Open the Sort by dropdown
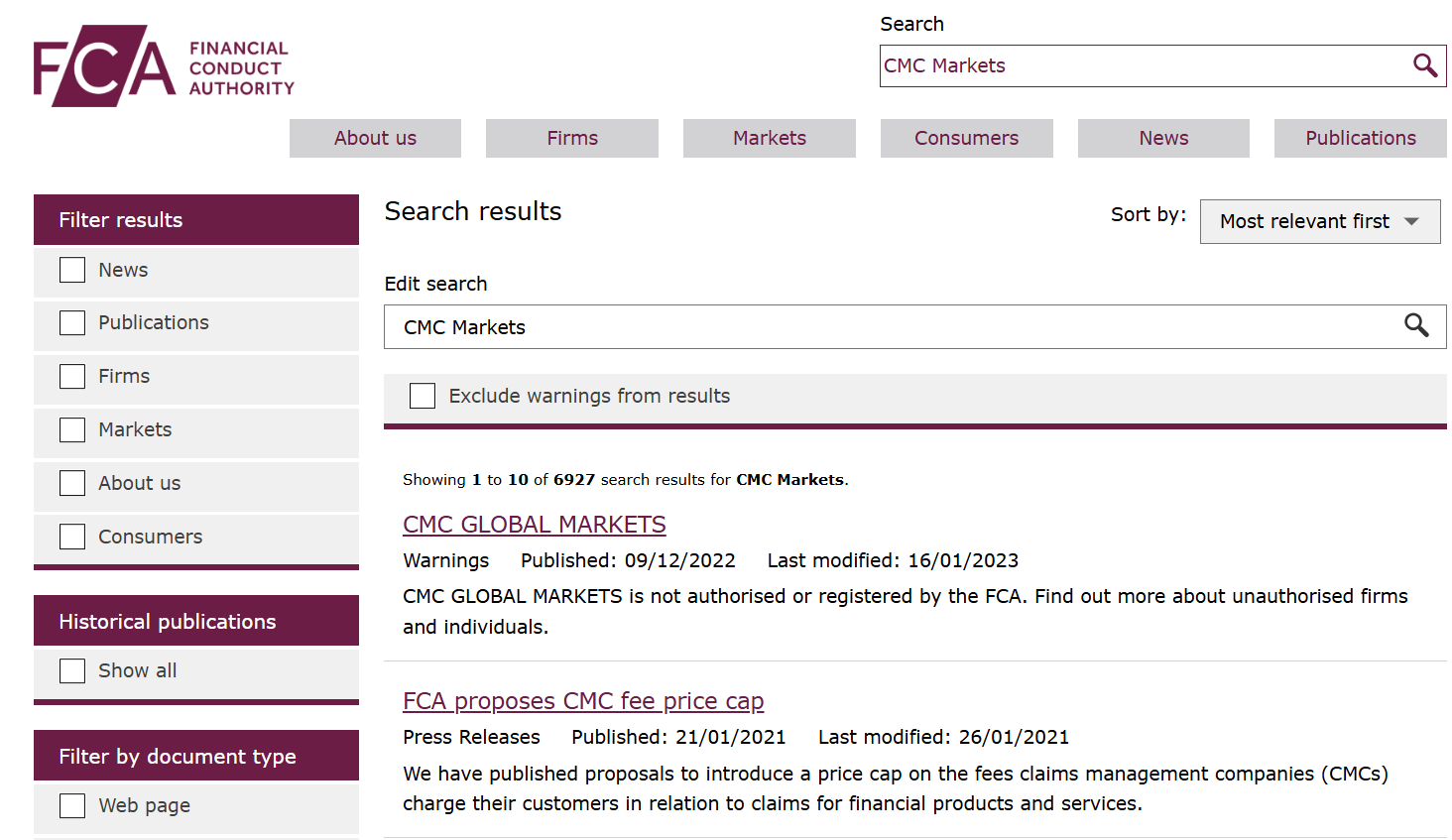The width and height of the screenshot is (1452, 840). coord(1319,221)
